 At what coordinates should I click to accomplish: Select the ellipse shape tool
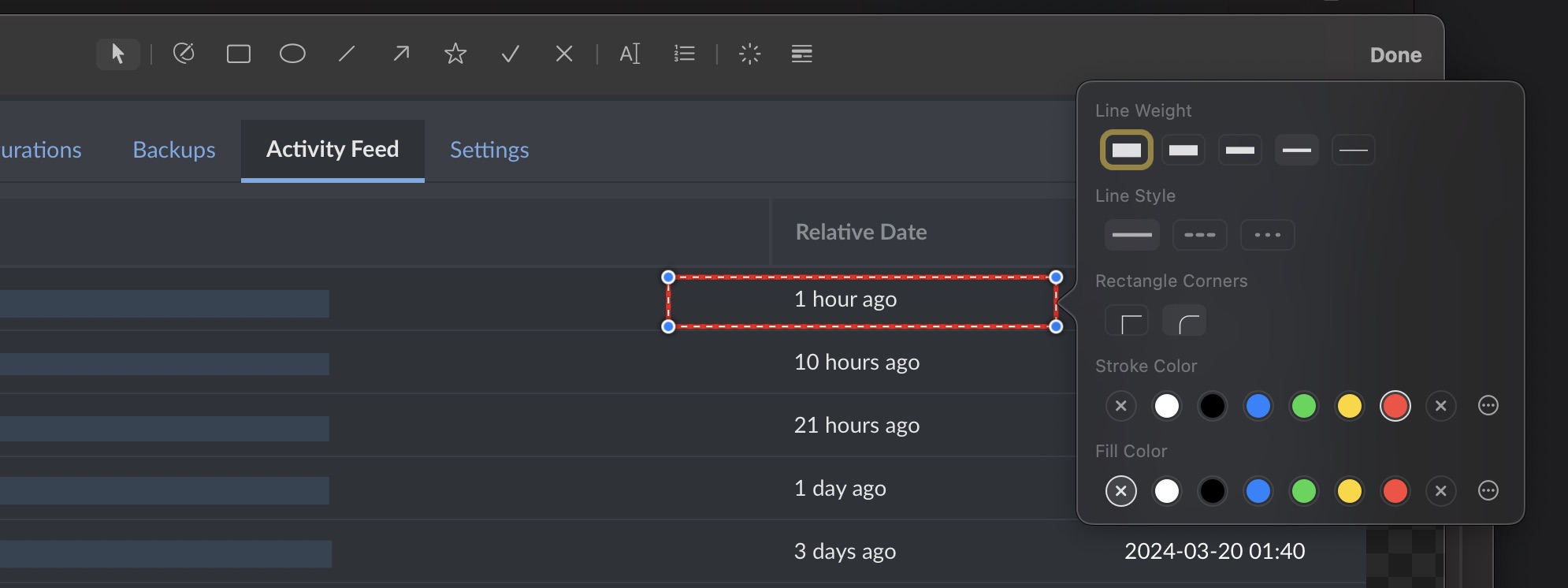click(x=292, y=54)
